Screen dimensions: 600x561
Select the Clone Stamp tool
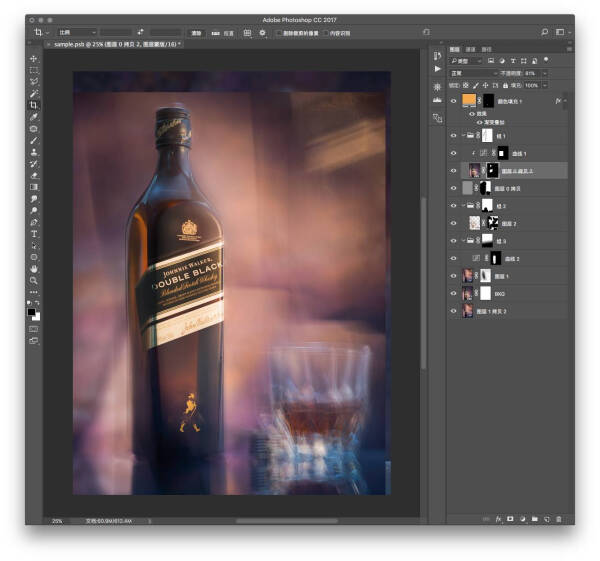pyautogui.click(x=34, y=152)
